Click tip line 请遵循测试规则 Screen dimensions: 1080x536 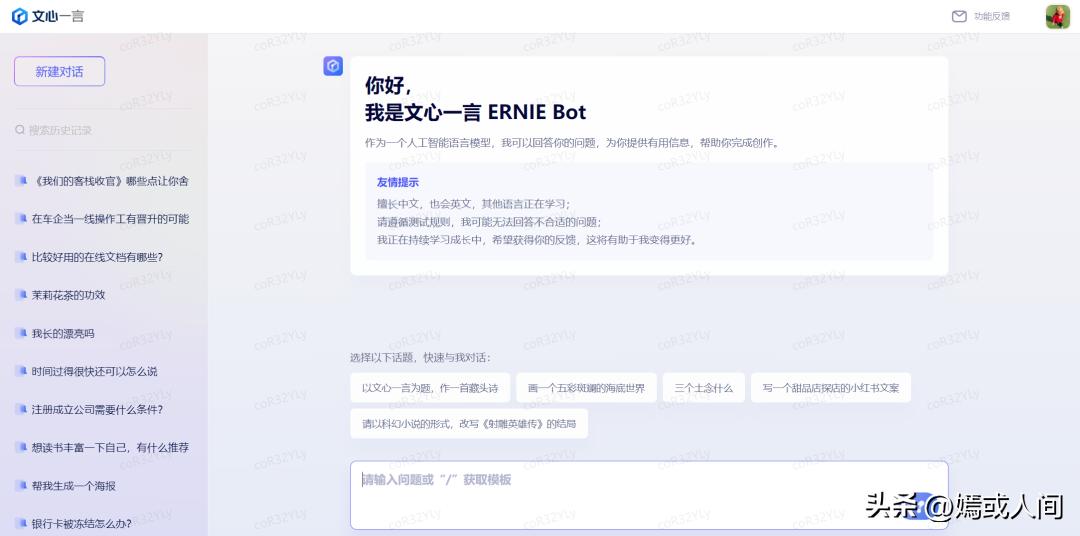point(489,222)
